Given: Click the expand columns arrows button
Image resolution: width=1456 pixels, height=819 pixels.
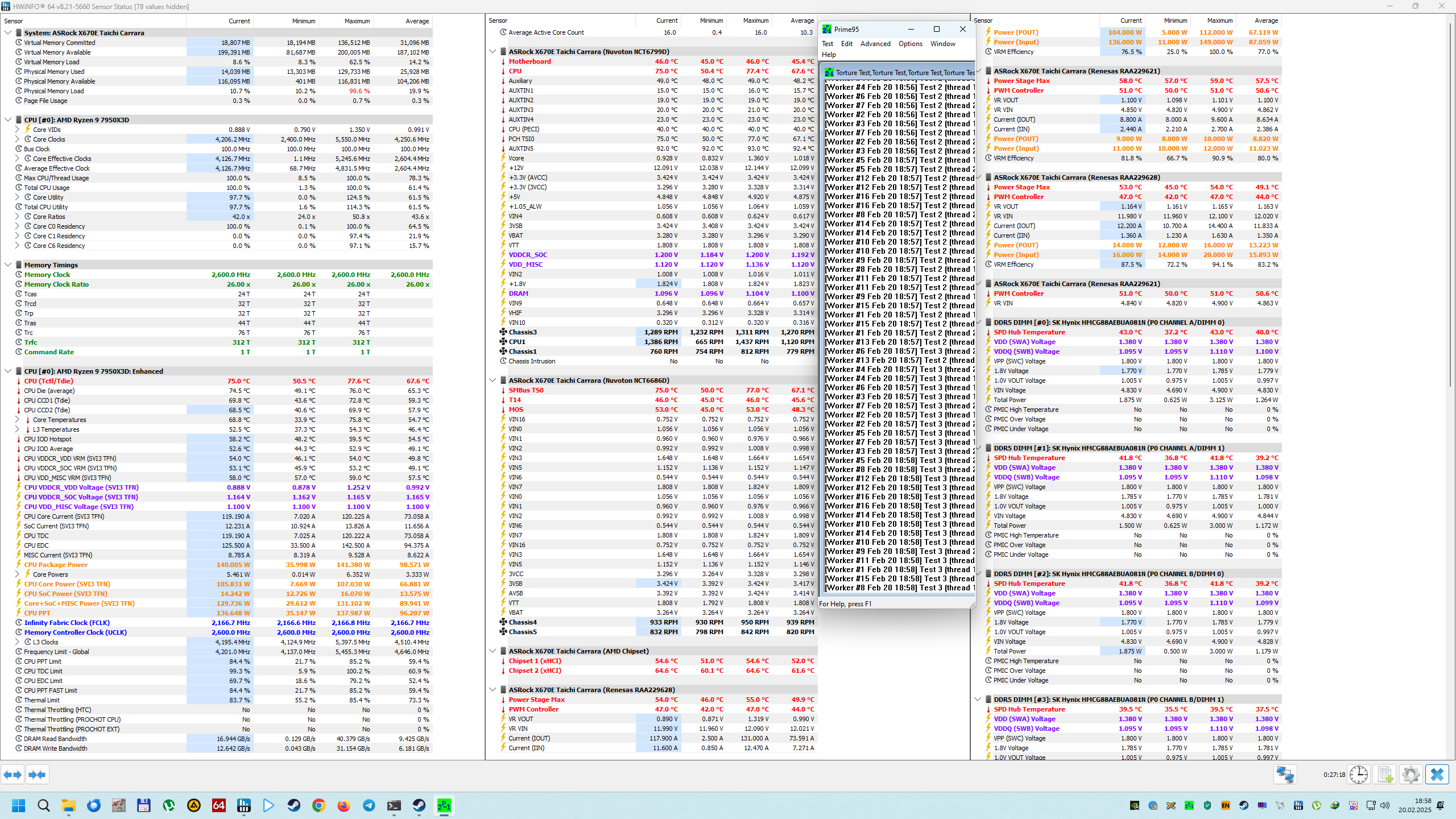Looking at the screenshot, I should pos(13,775).
